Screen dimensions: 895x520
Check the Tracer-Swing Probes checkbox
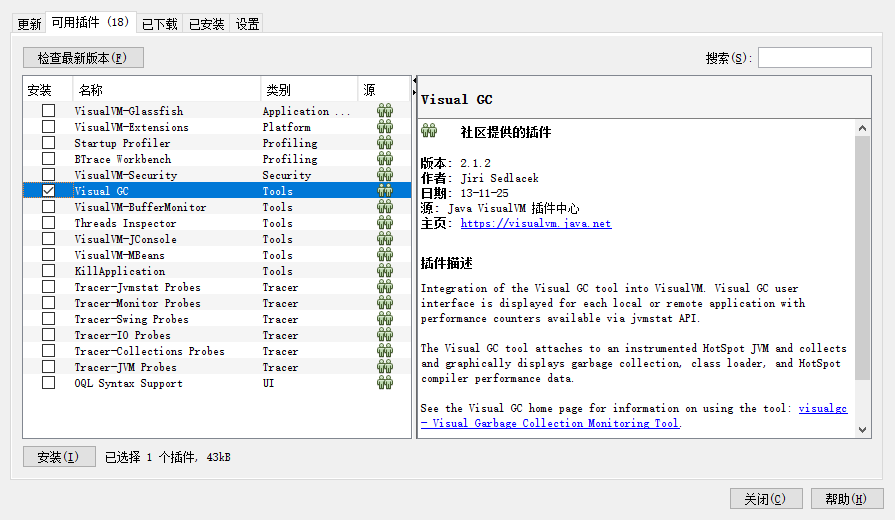coord(49,319)
